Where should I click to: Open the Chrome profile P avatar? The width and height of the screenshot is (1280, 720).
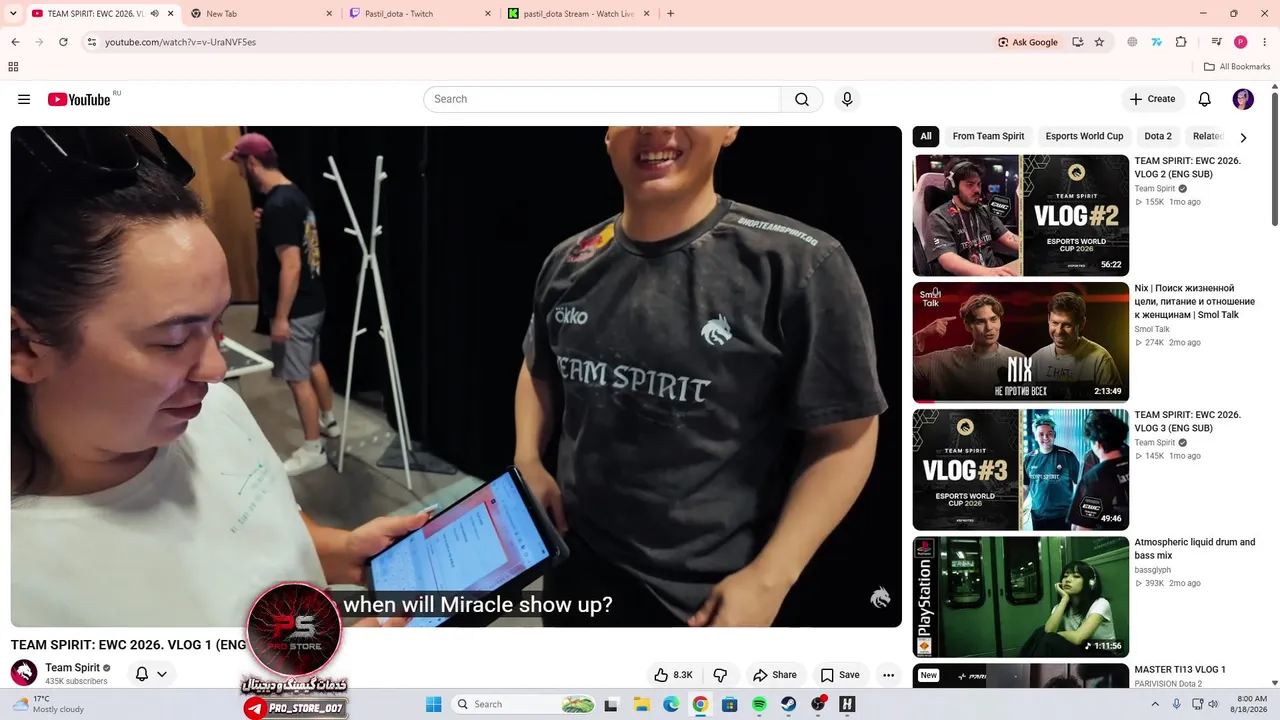pyautogui.click(x=1240, y=42)
